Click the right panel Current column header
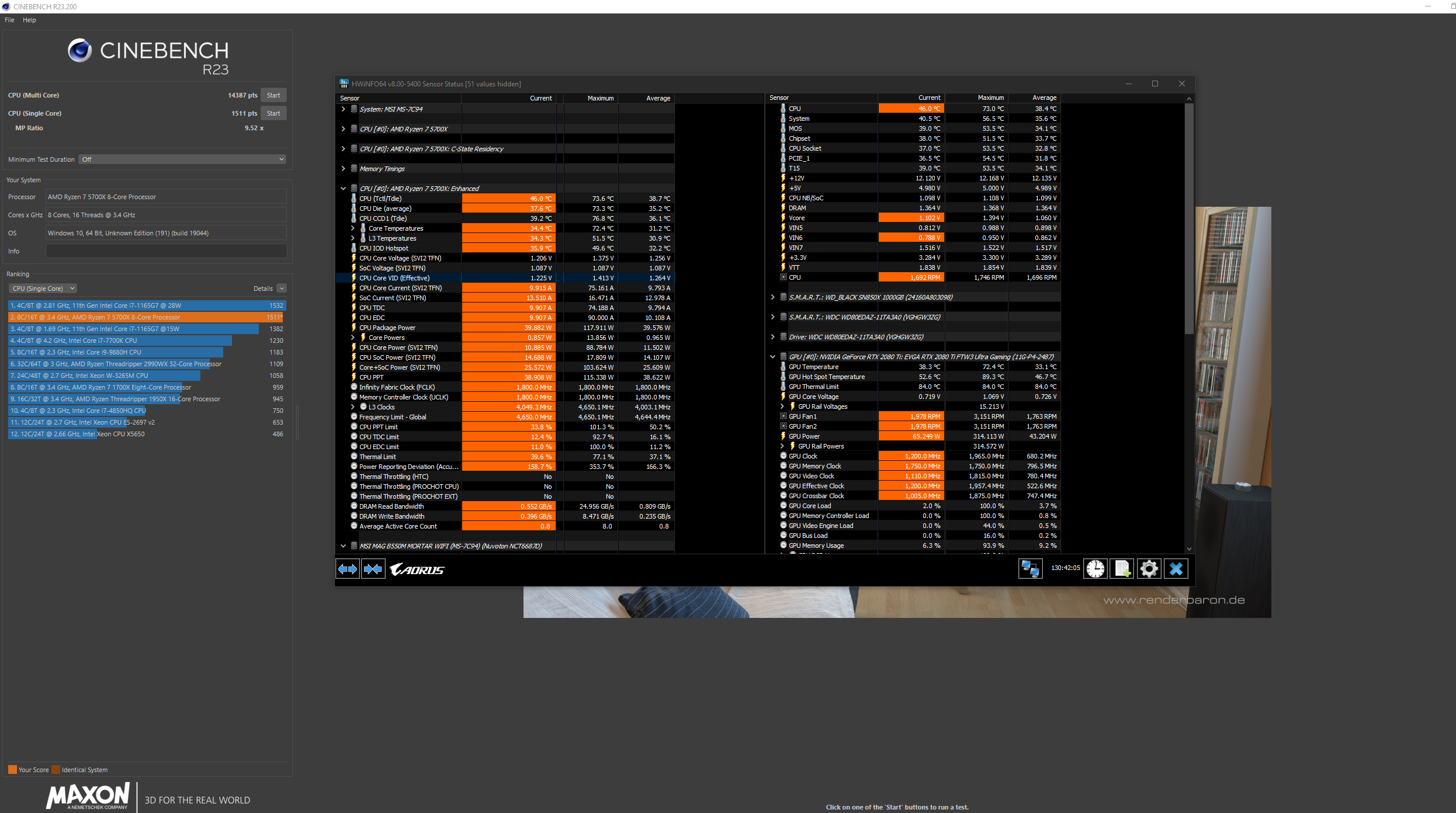 pyautogui.click(x=911, y=98)
